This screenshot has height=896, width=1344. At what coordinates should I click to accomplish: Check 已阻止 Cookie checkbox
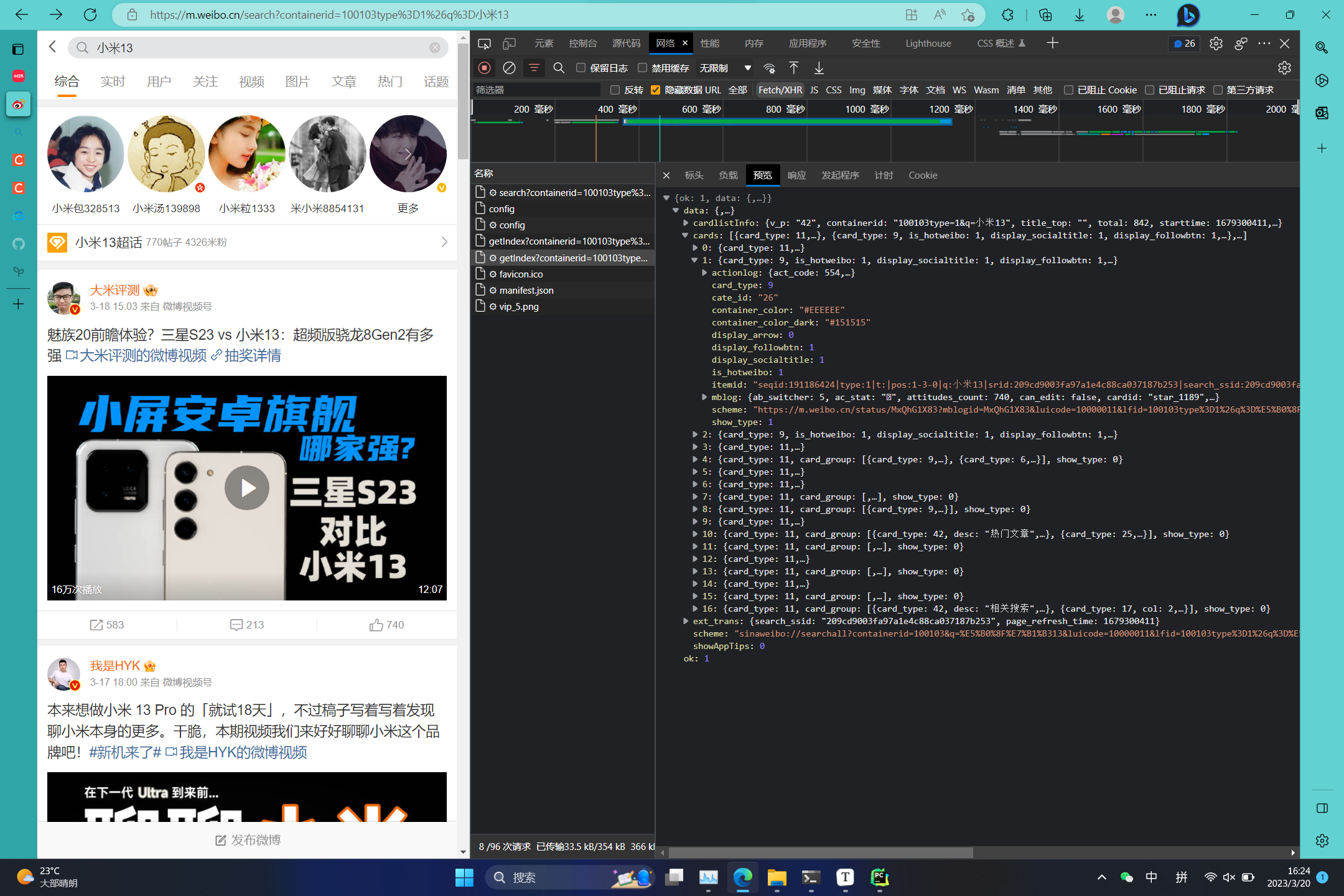click(1068, 90)
